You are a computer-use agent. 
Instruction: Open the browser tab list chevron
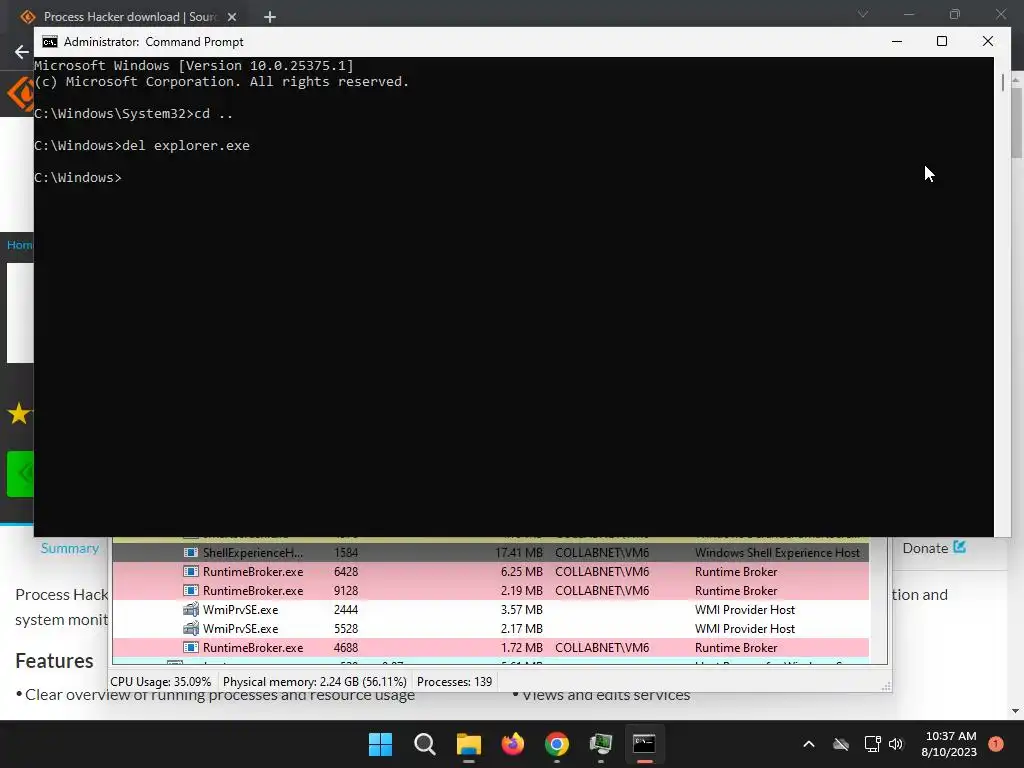pos(863,14)
